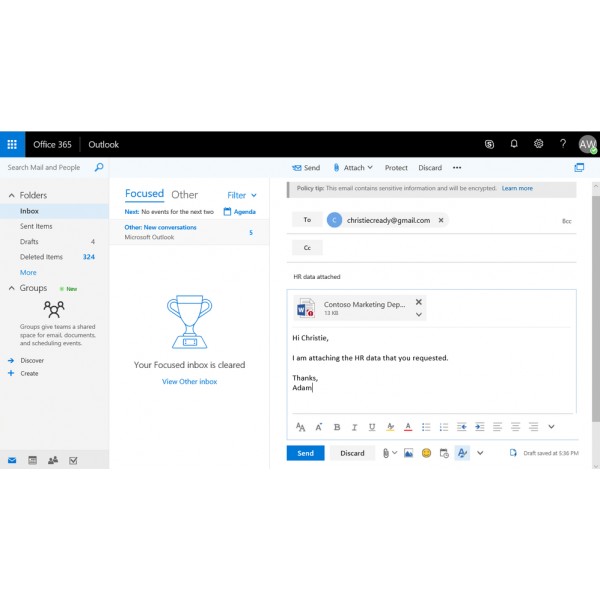The image size is (600, 600).
Task: Toggle bold formatting
Action: [337, 427]
